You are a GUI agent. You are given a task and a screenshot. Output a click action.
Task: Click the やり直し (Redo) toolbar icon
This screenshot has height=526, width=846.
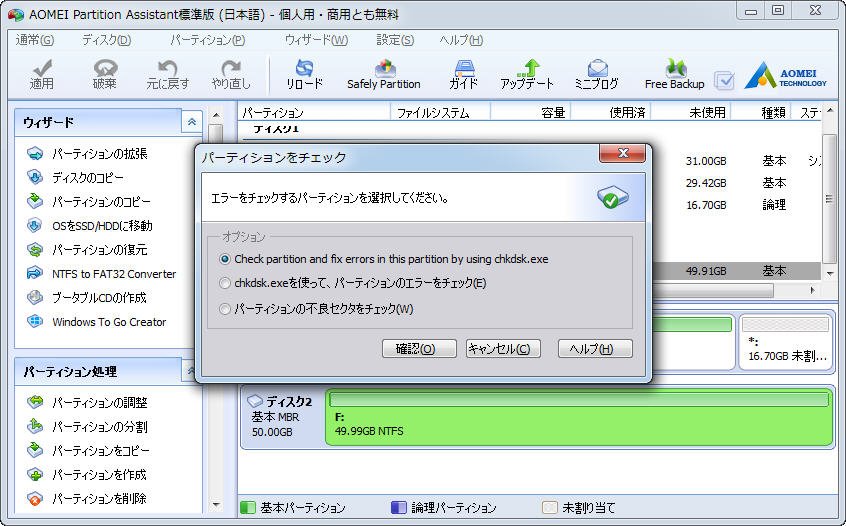tap(231, 74)
